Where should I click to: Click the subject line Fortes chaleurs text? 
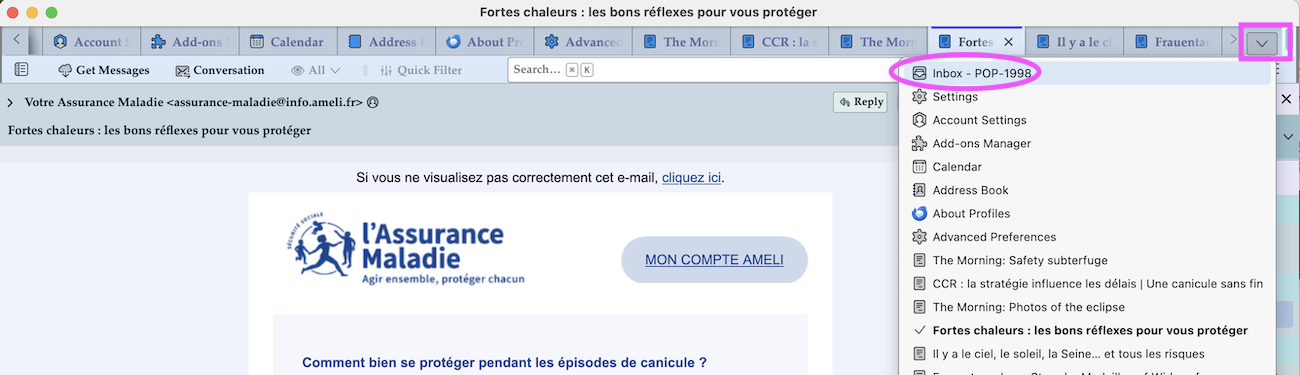pyautogui.click(x=159, y=130)
